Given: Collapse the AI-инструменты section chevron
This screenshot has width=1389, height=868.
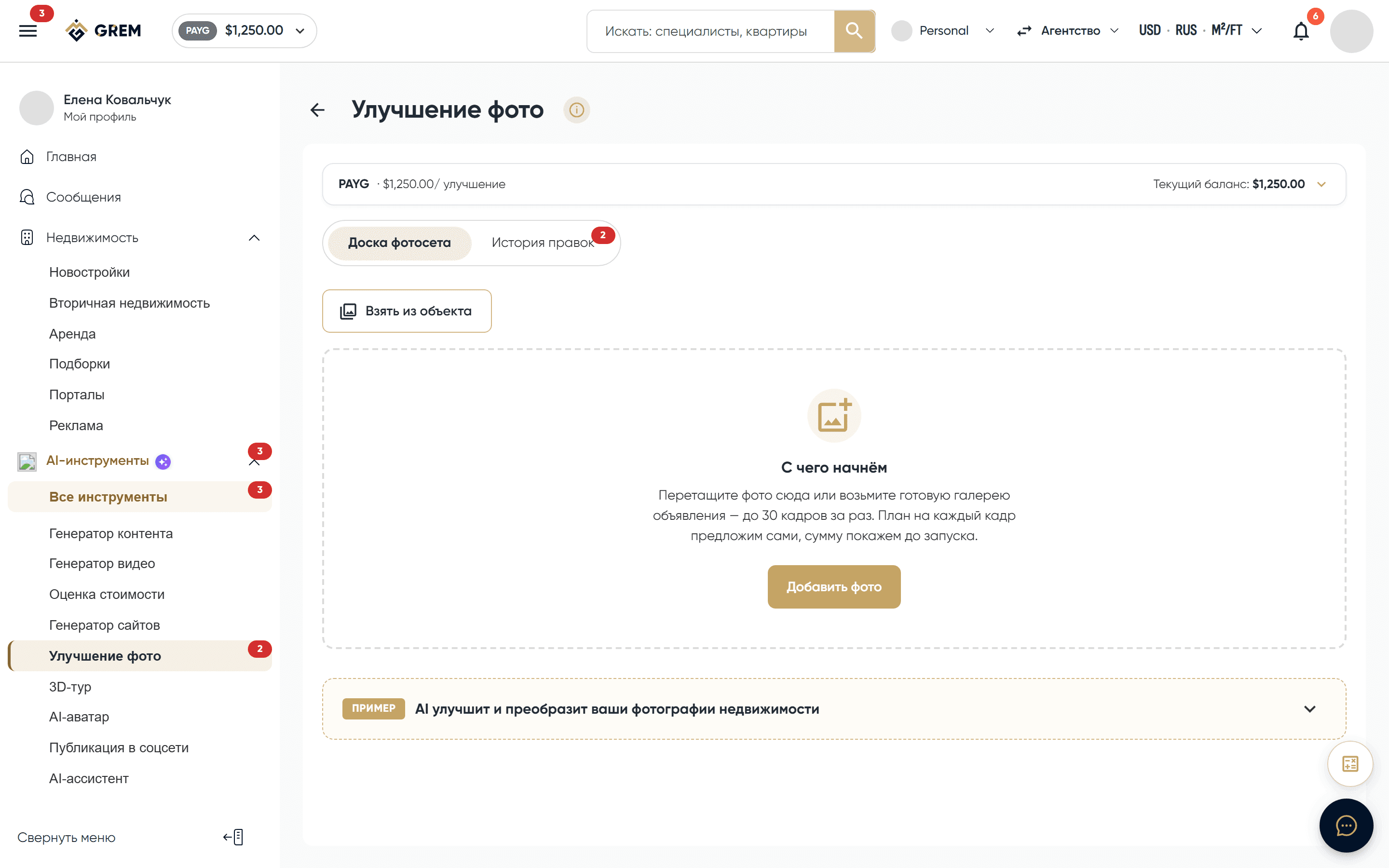Looking at the screenshot, I should (x=254, y=463).
